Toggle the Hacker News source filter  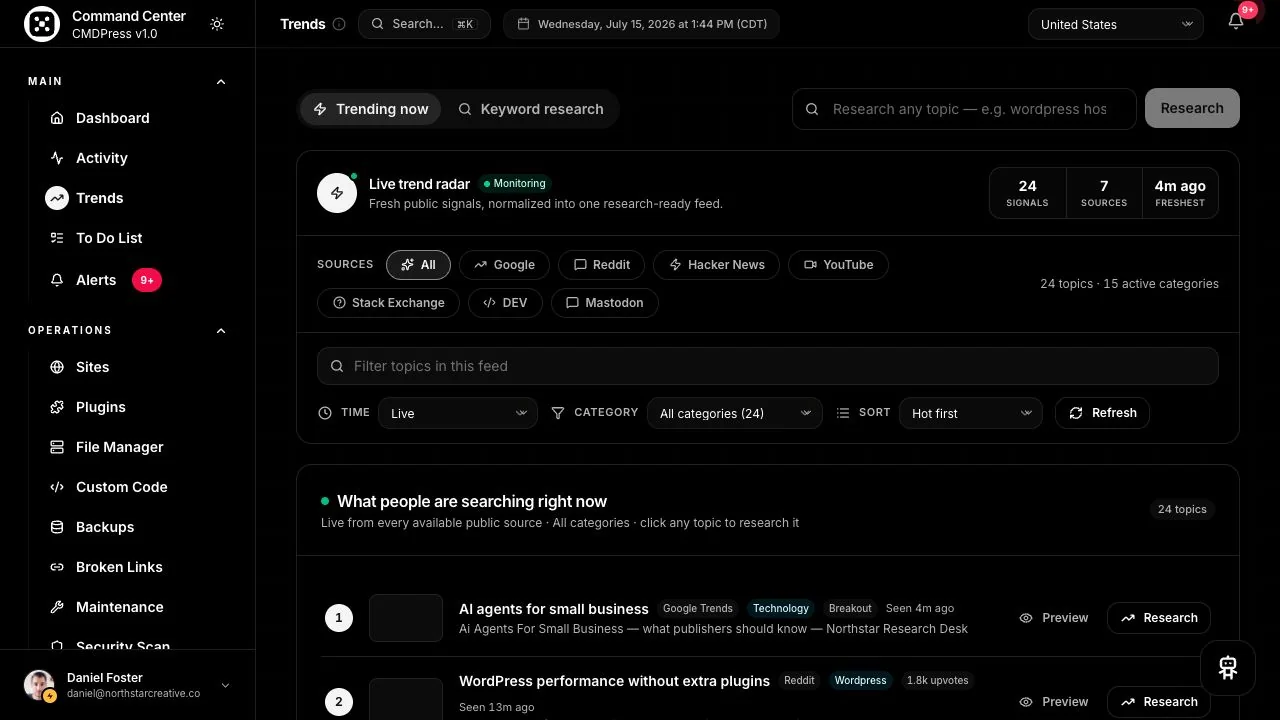pyautogui.click(x=717, y=265)
